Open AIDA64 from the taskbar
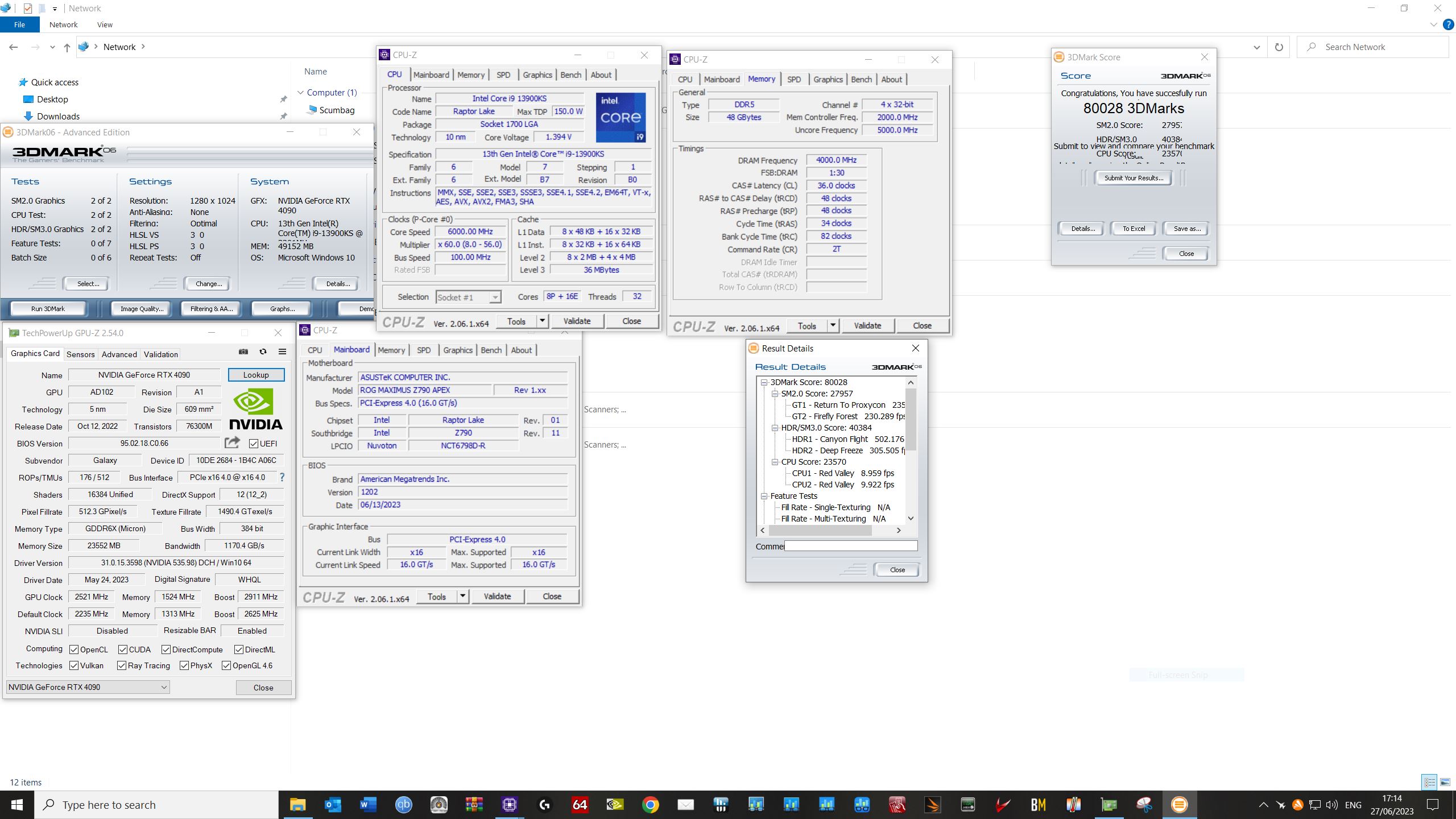The width and height of the screenshot is (1456, 819). point(580,805)
